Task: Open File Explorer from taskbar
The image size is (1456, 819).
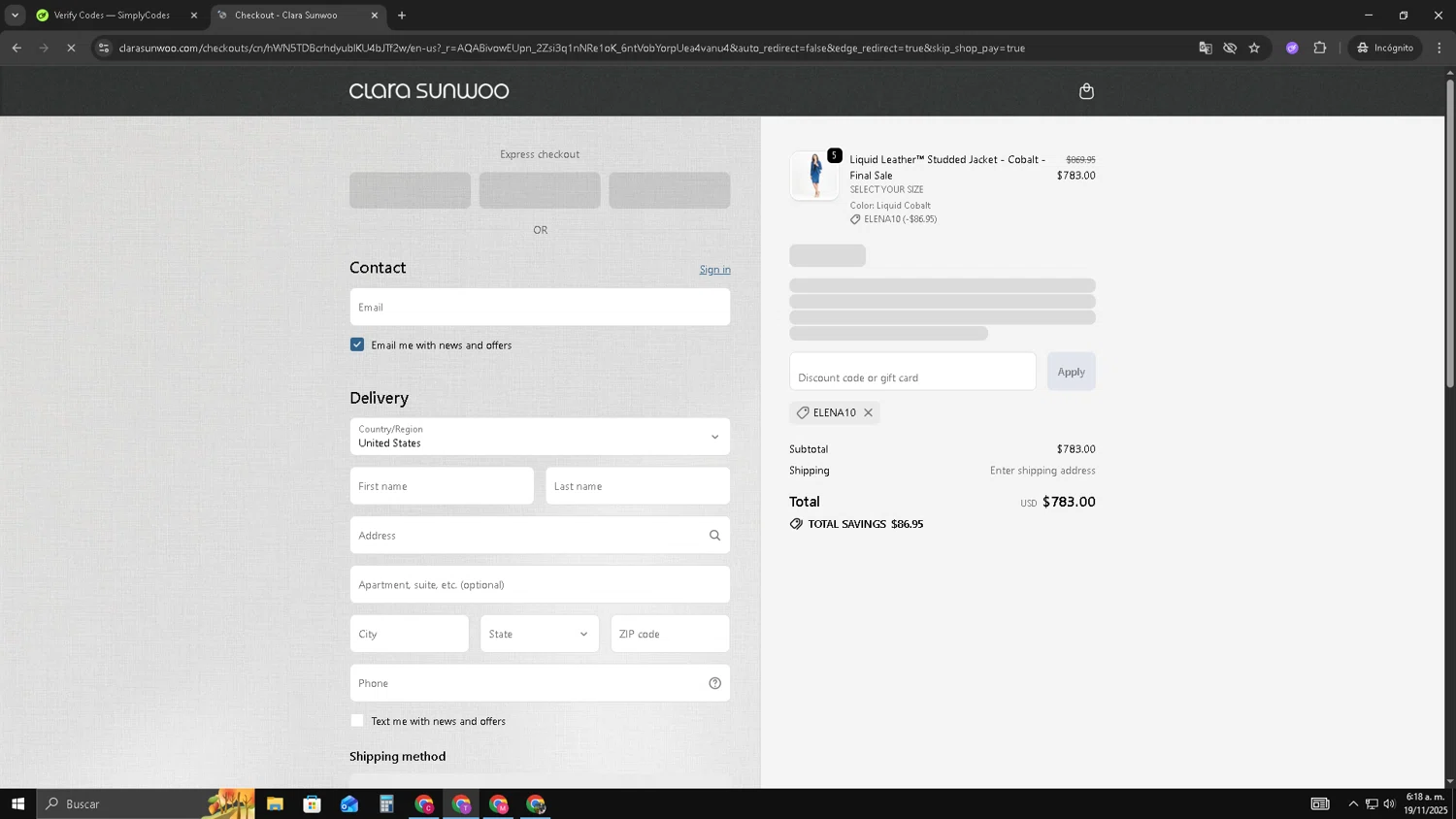Action: (275, 803)
